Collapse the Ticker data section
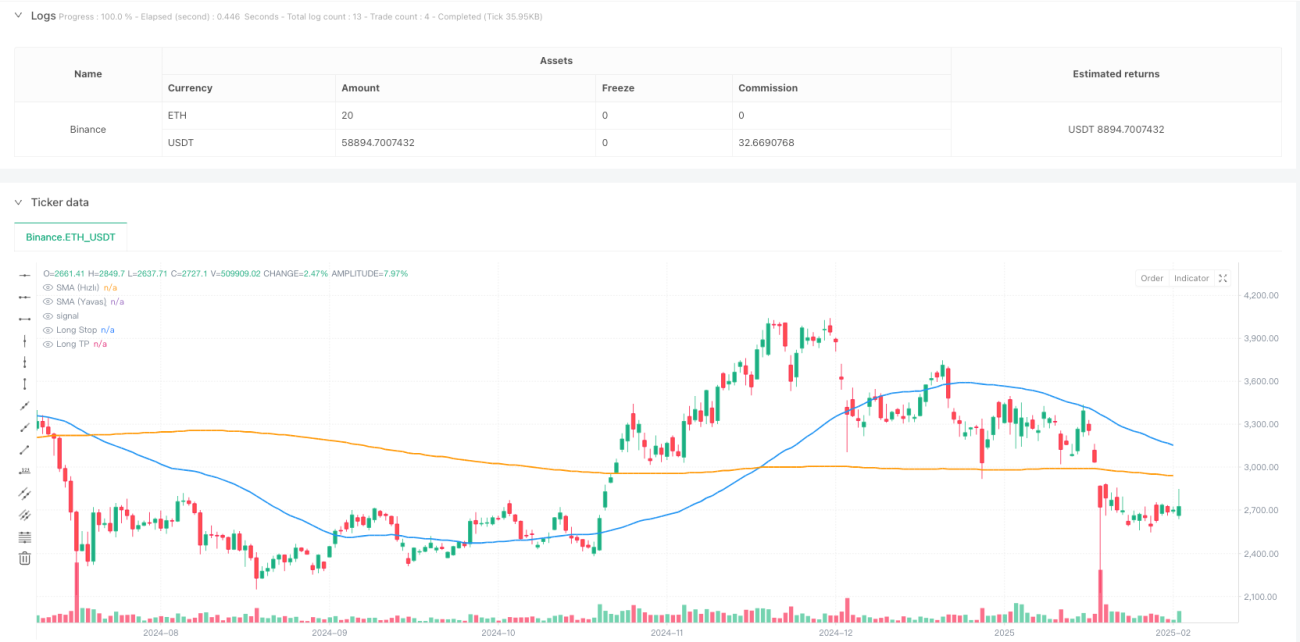 tap(20, 202)
